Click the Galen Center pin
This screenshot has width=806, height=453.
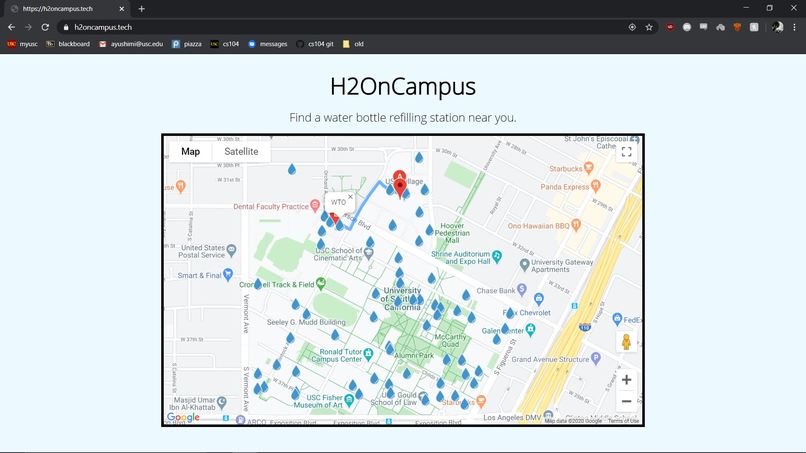pyautogui.click(x=530, y=329)
